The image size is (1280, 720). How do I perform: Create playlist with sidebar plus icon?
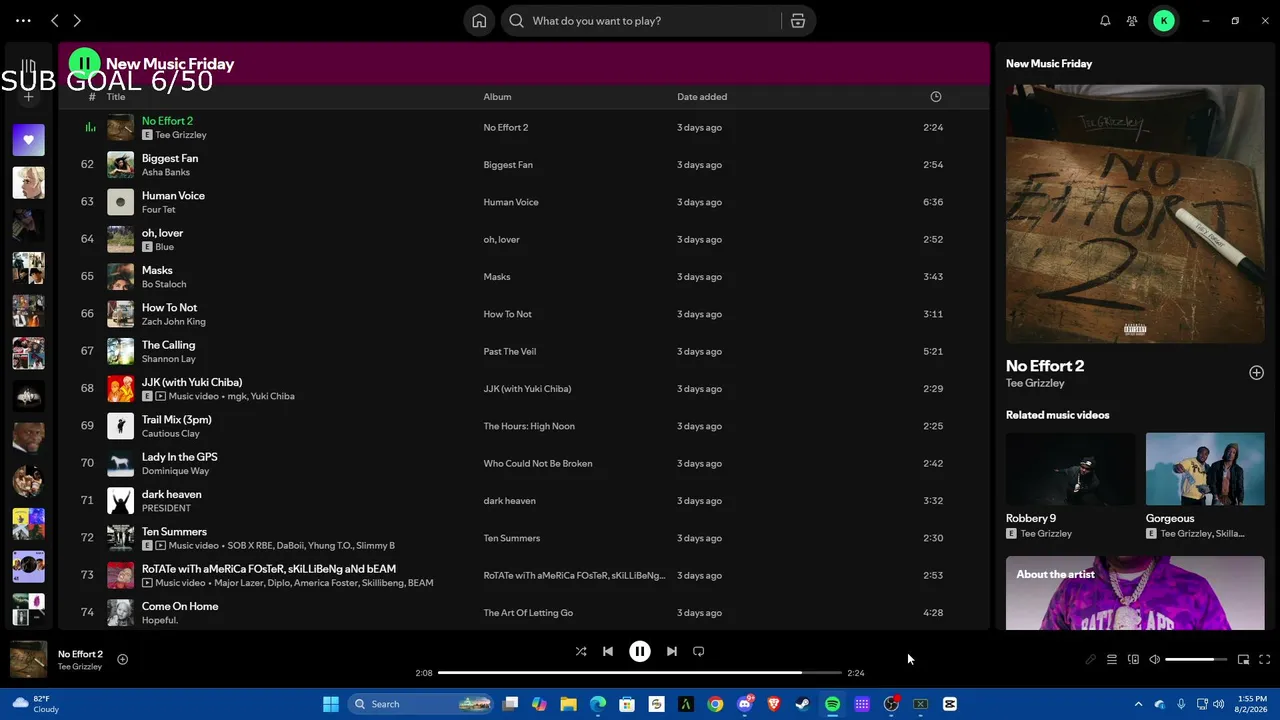pyautogui.click(x=28, y=97)
